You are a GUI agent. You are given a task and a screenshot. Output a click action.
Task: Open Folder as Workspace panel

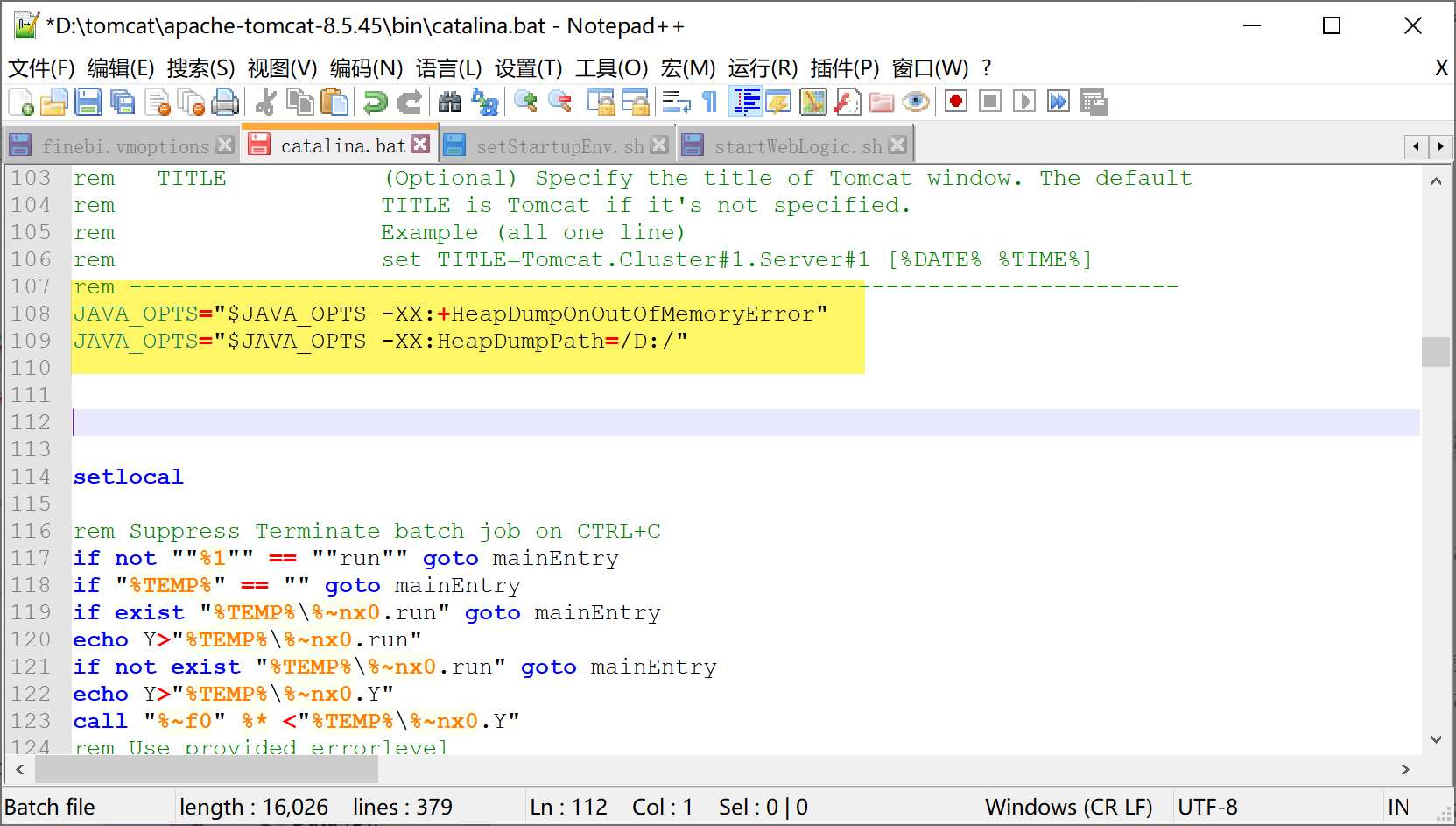tap(882, 102)
